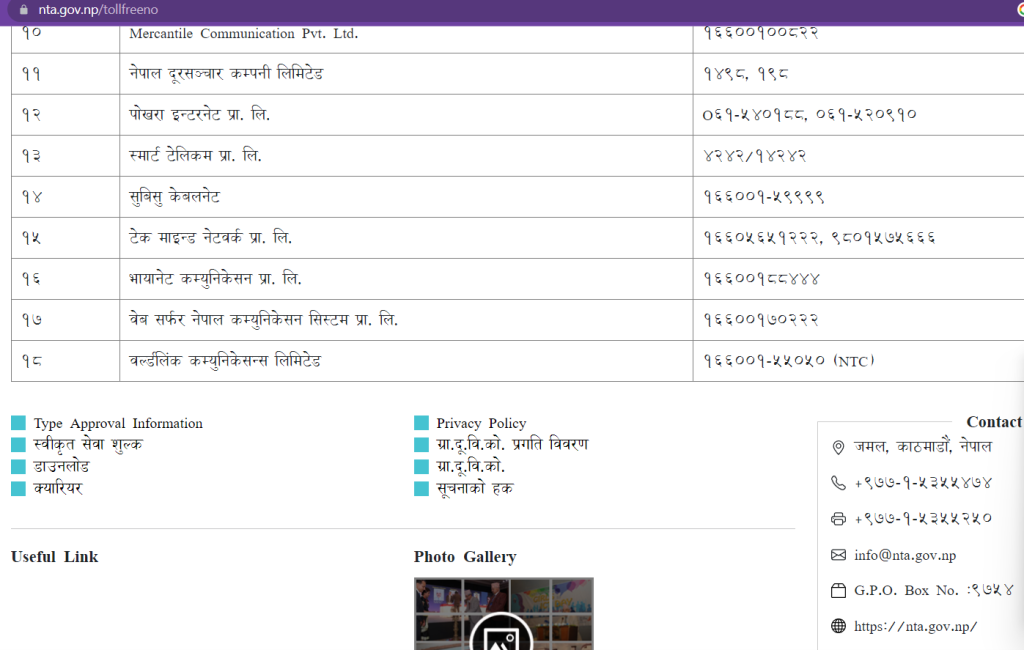
Task: Click the fax printer icon in Contact
Action: tap(838, 519)
